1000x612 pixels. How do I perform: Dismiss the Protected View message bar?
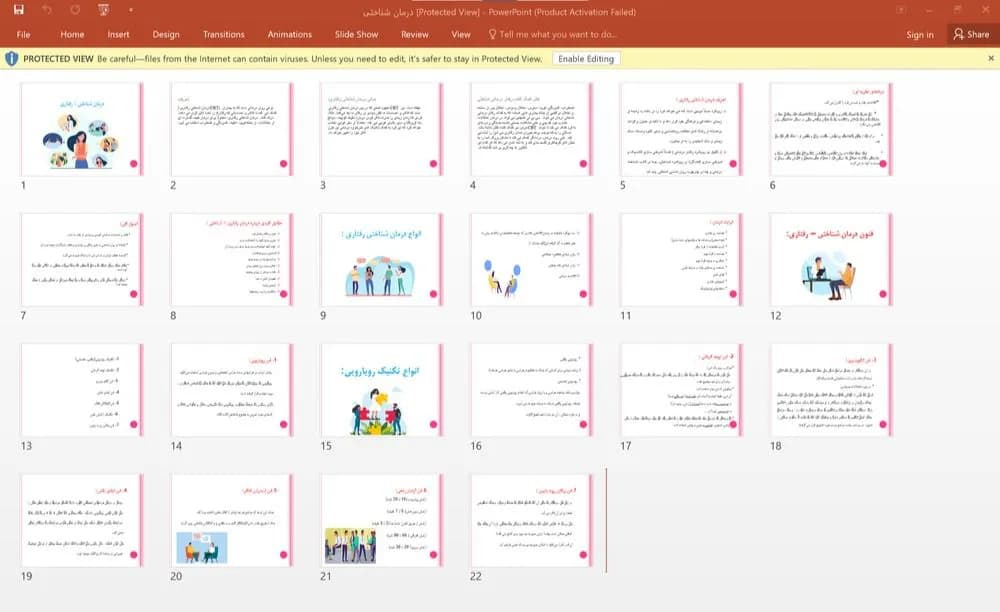click(991, 58)
